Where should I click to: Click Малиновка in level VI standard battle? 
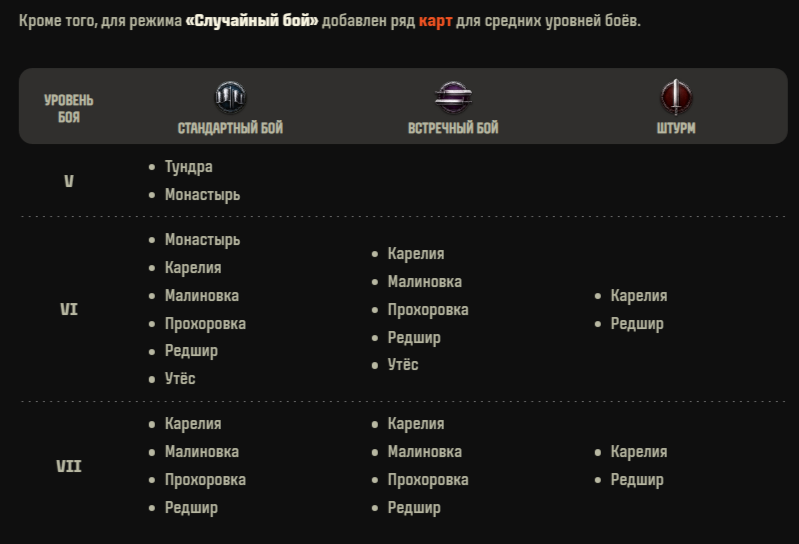[x=202, y=296]
